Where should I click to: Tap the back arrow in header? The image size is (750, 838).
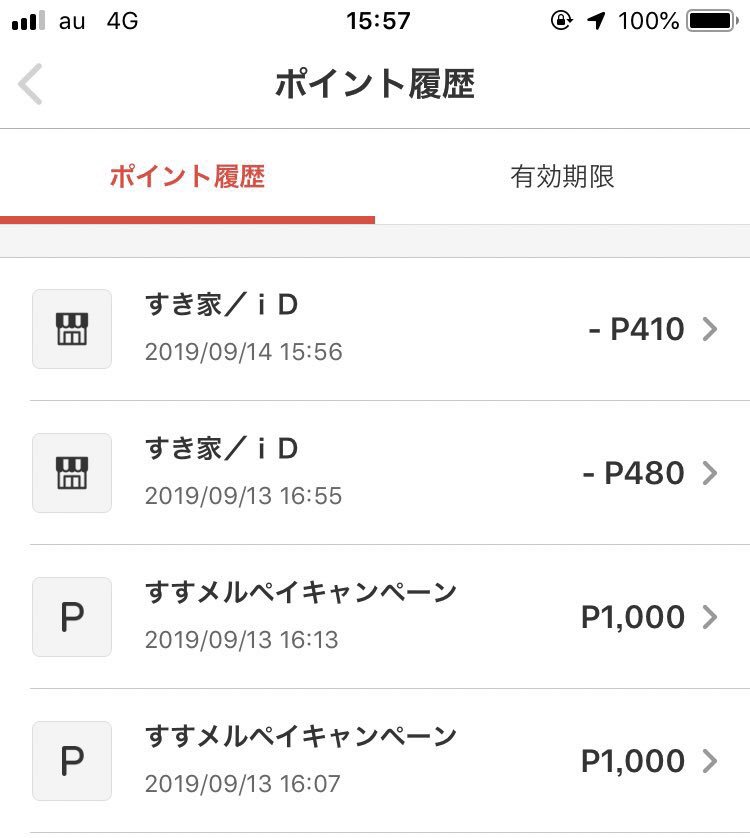(30, 84)
